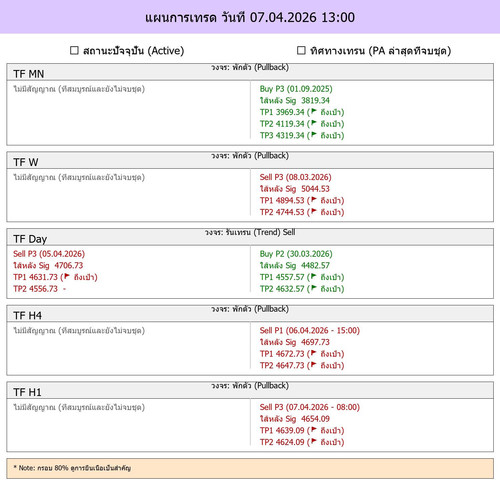Toggle the Active status checkbox

point(74,50)
